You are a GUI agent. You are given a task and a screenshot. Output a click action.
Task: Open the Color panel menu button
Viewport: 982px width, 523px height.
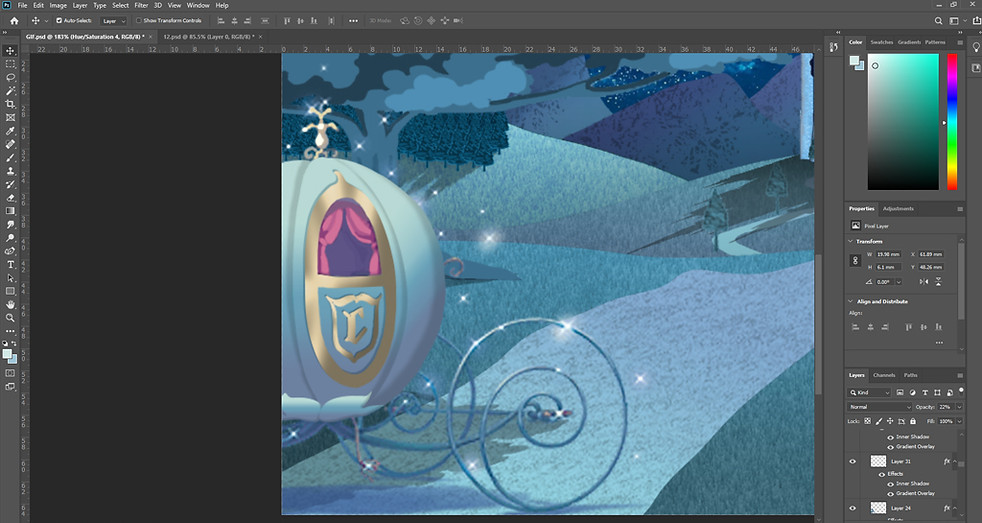click(x=960, y=43)
